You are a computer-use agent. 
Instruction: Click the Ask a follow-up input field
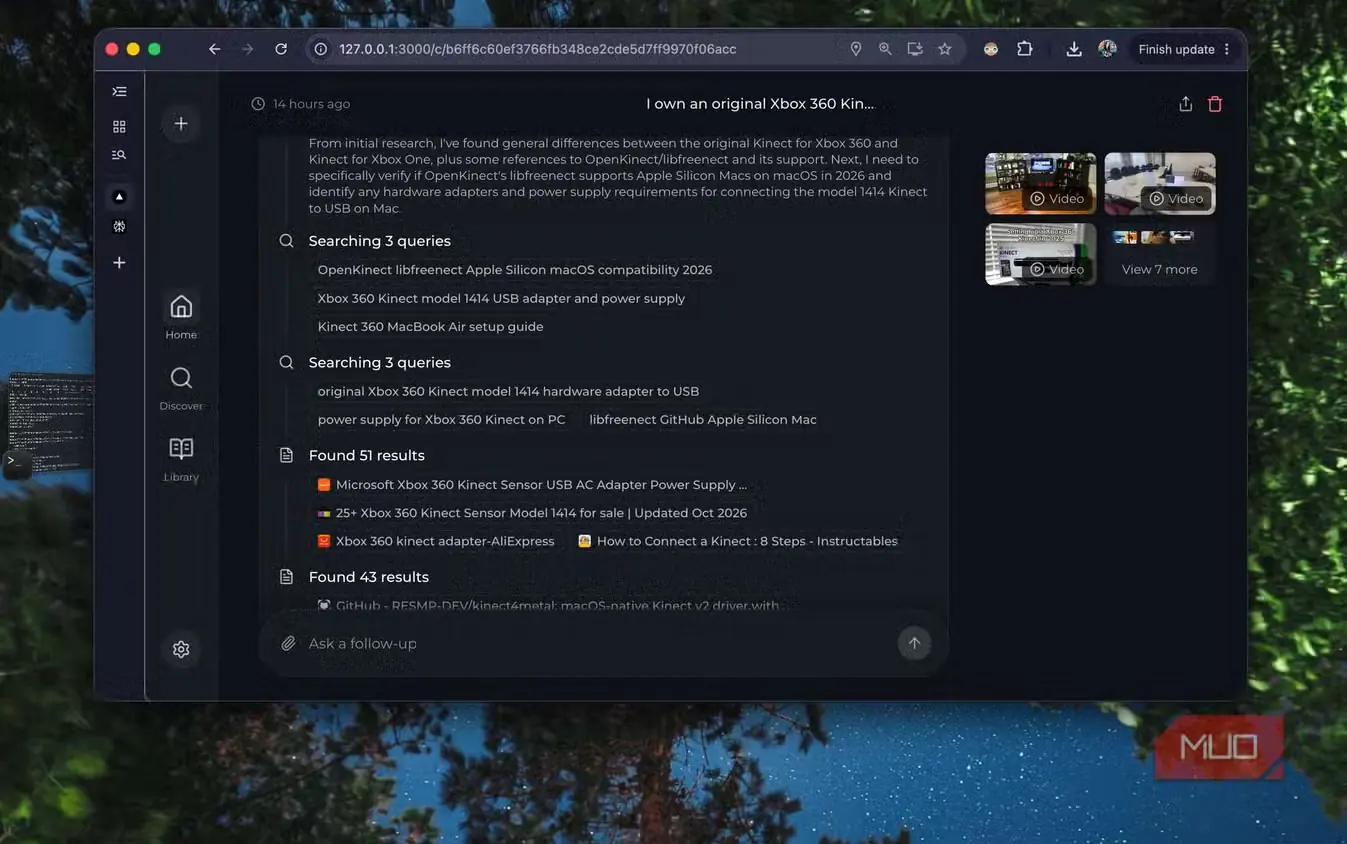pyautogui.click(x=596, y=644)
